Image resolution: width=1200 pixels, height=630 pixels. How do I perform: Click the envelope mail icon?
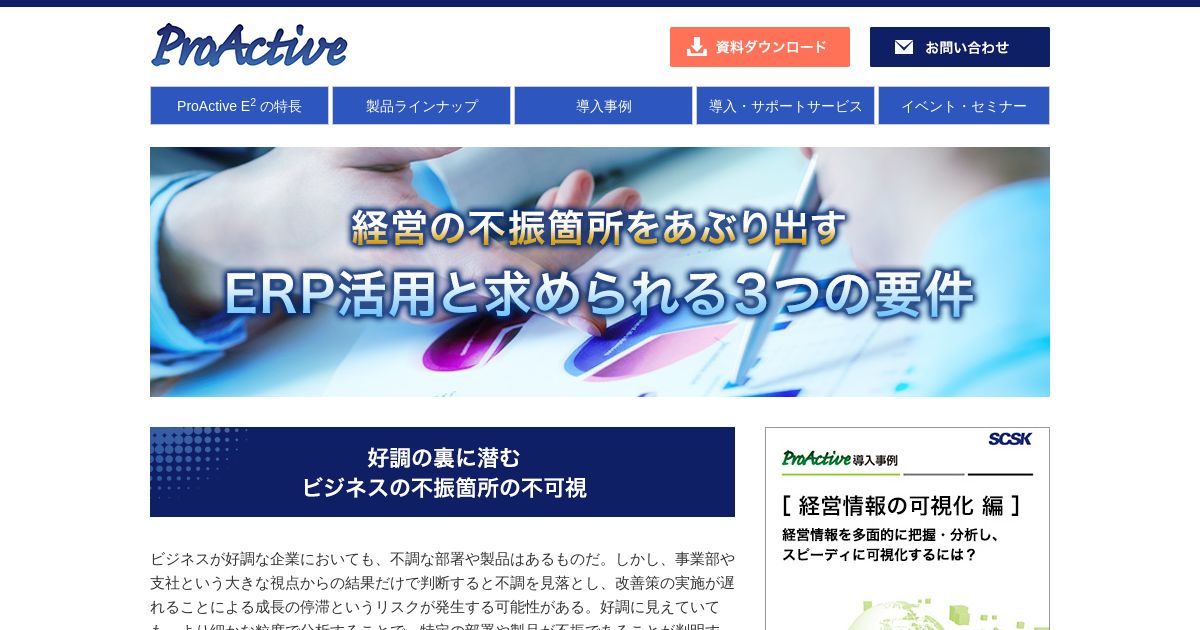[904, 47]
